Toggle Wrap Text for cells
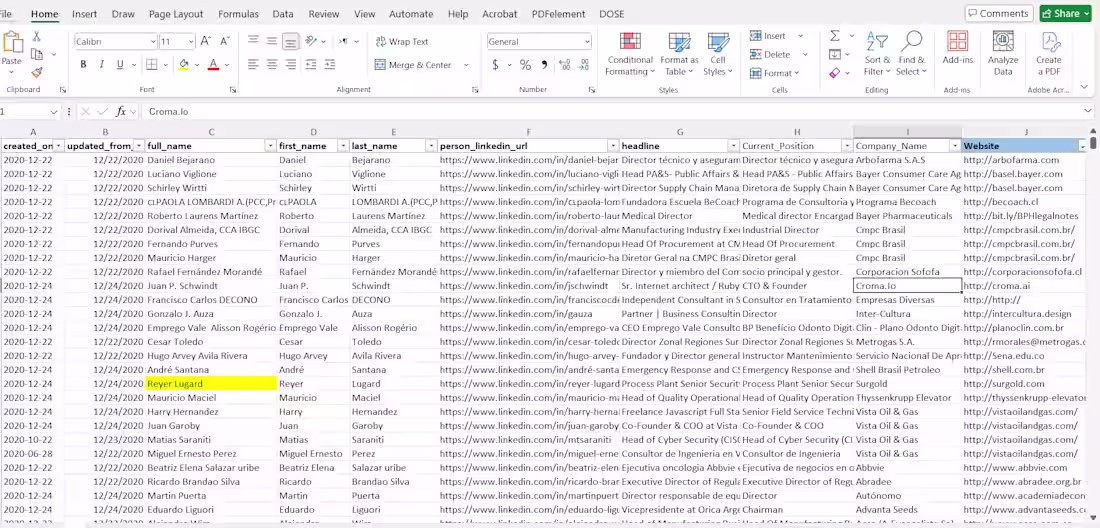This screenshot has height=528, width=1100. [402, 41]
